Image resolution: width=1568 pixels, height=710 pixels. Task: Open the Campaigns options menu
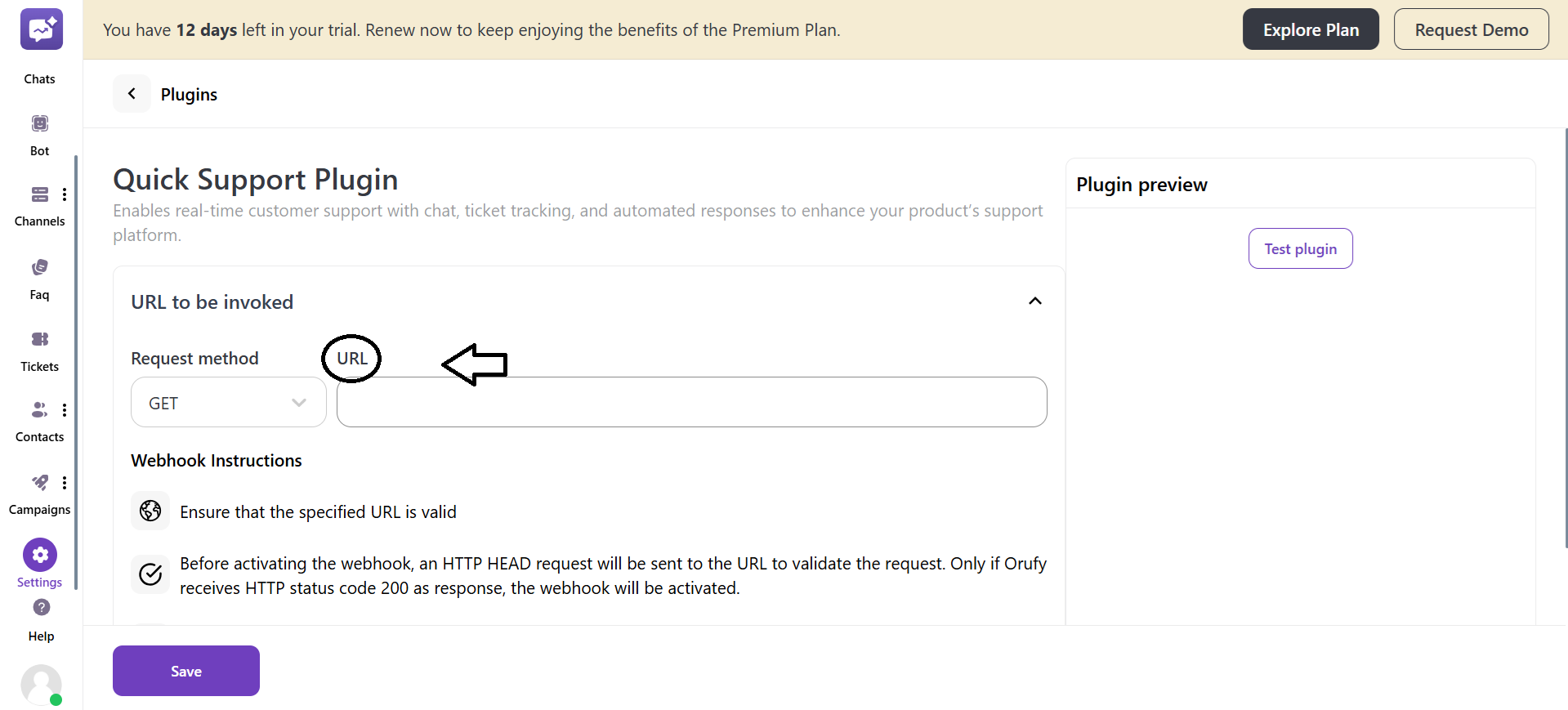(x=65, y=483)
